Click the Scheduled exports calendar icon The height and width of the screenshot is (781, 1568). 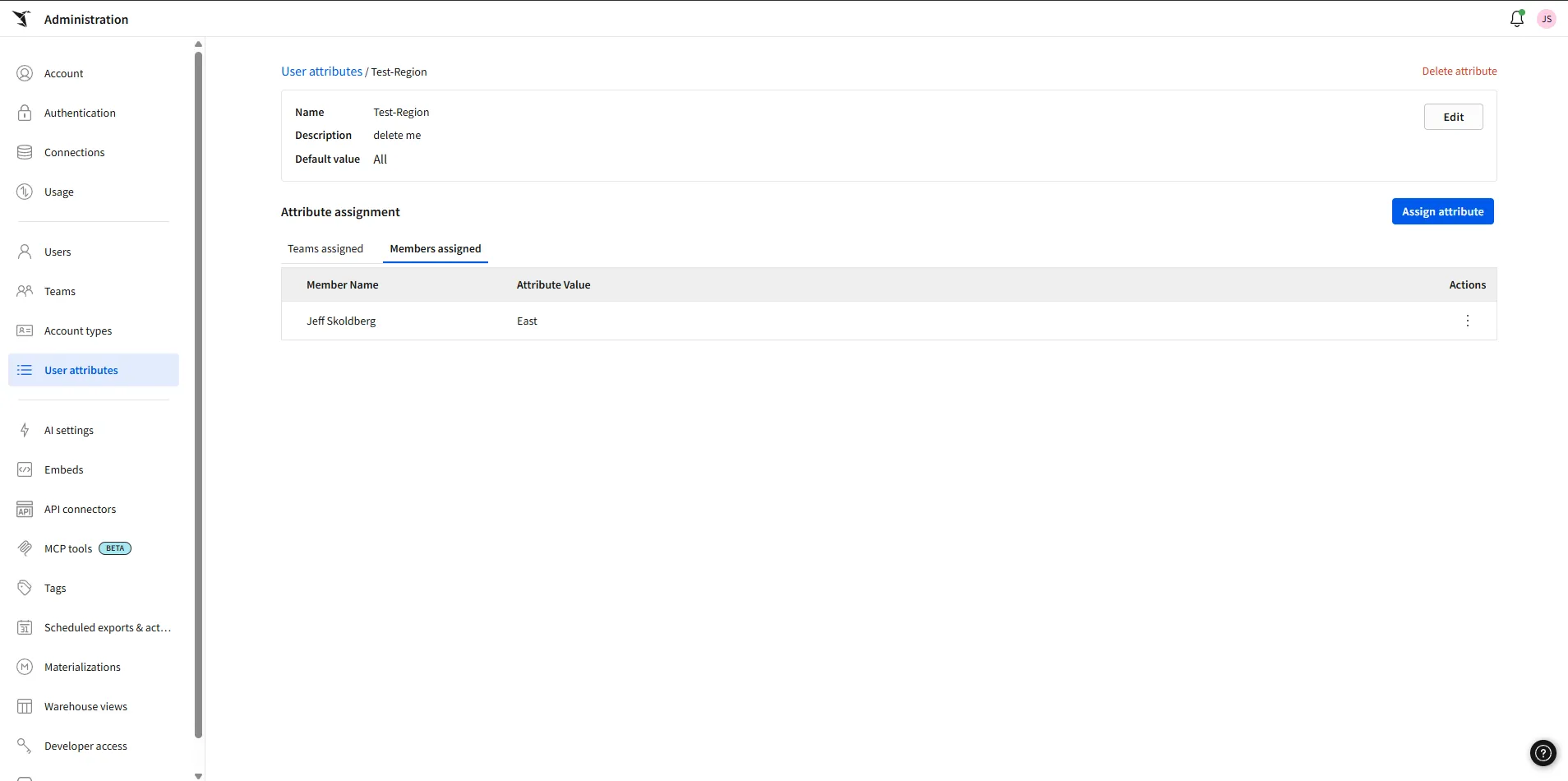click(25, 627)
